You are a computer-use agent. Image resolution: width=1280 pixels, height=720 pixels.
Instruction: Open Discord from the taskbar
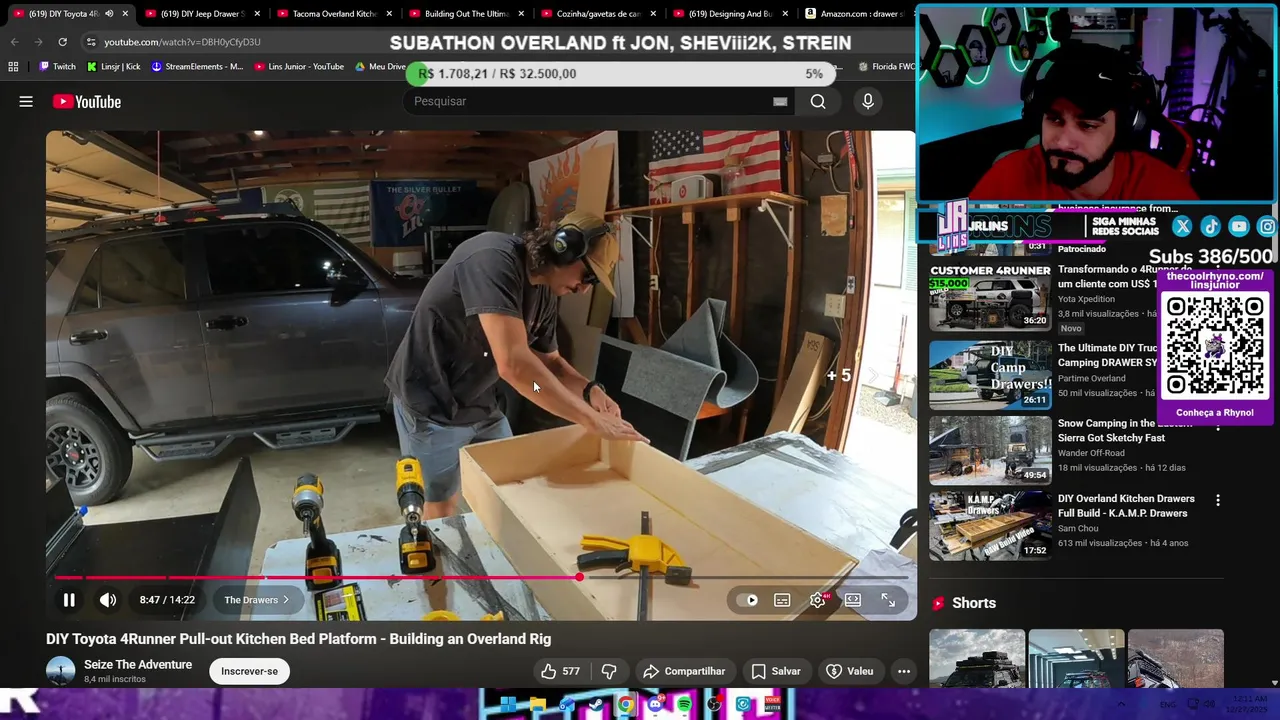click(655, 705)
